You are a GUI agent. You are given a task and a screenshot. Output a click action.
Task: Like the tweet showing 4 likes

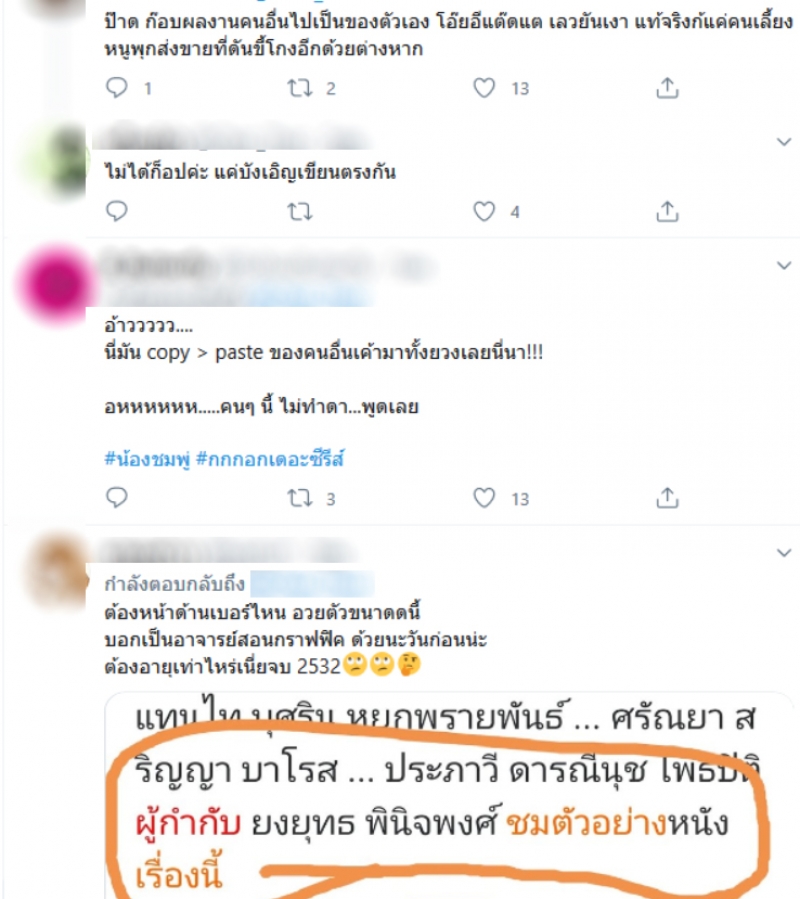[x=484, y=211]
